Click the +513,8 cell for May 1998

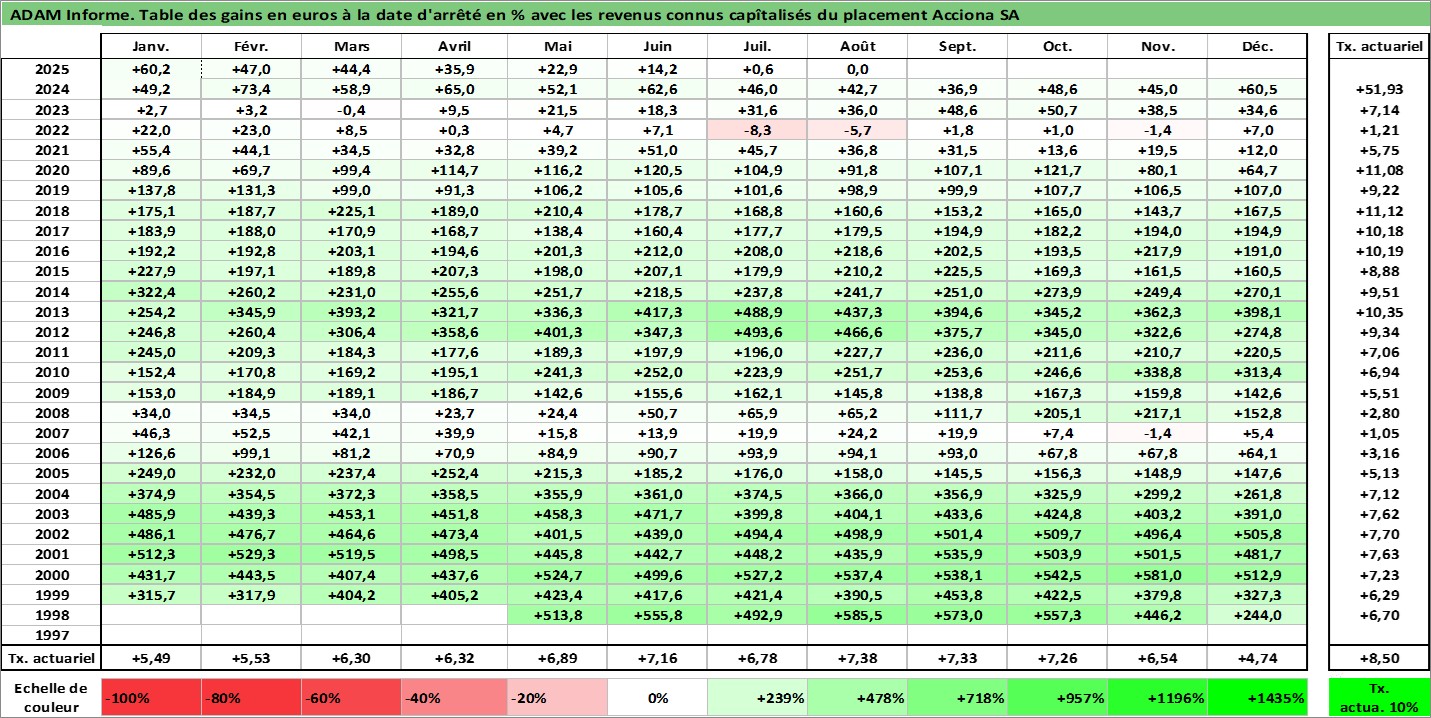(x=556, y=615)
